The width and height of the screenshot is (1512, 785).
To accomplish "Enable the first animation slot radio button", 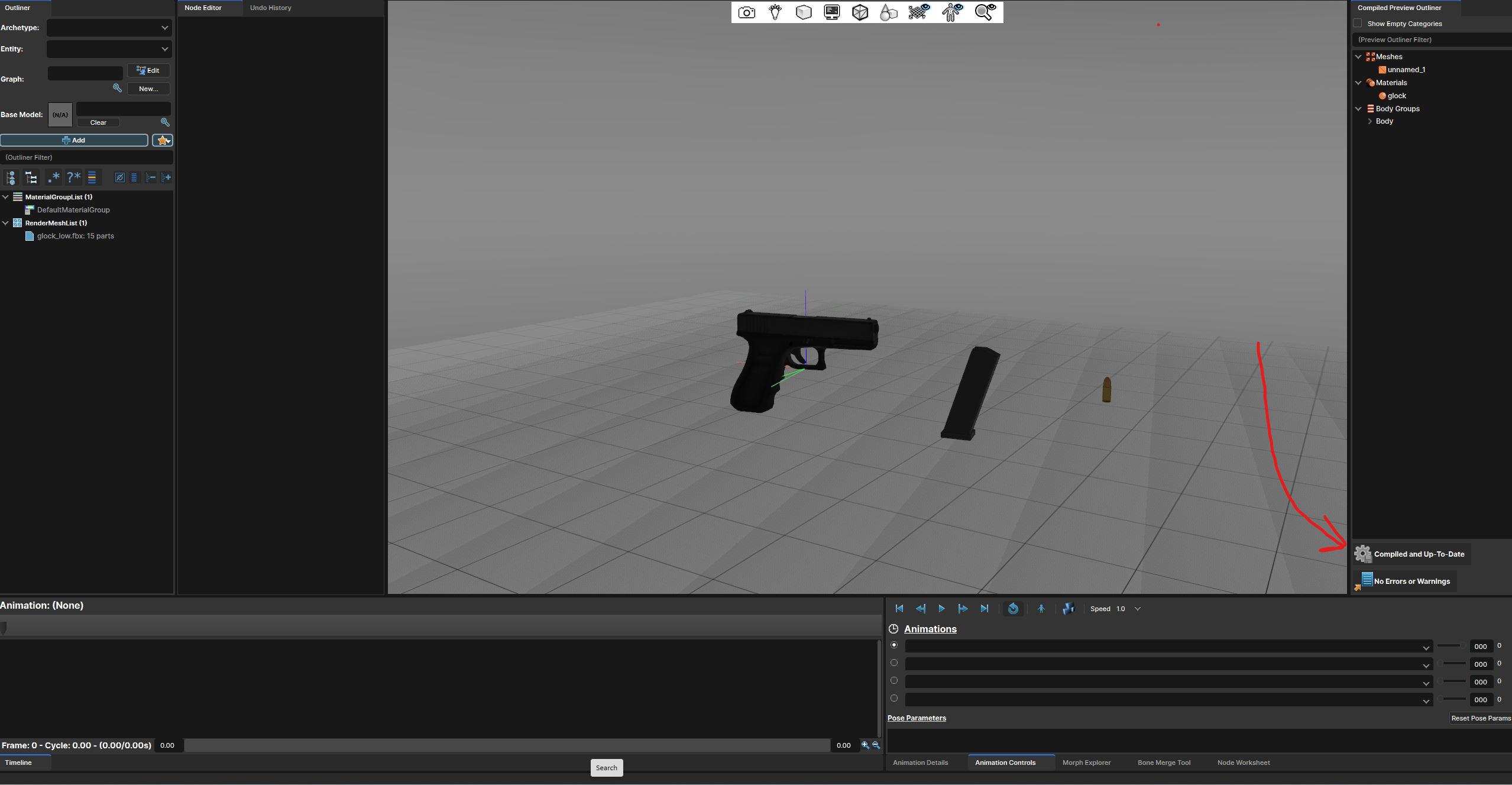I will coord(894,645).
